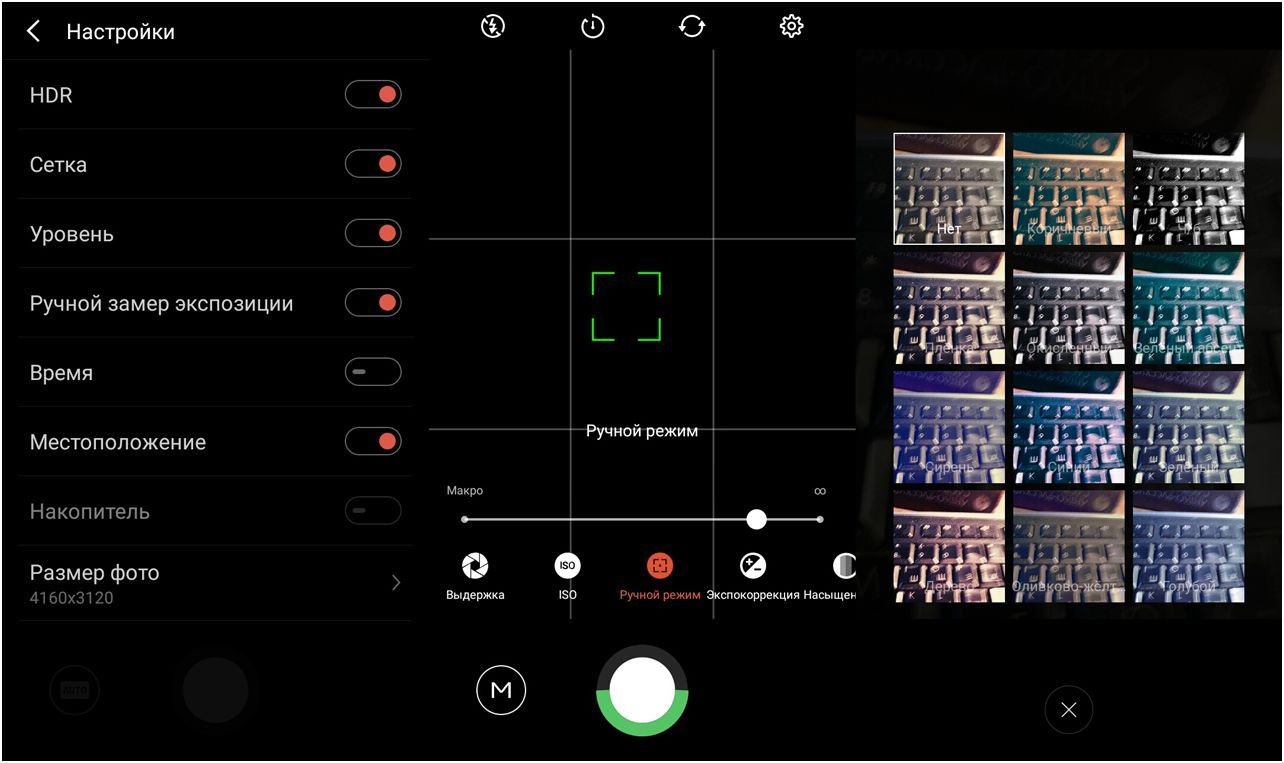Screen dimensions: 1284x763
Task: Select the Нет filter thumbnail
Action: 949,189
